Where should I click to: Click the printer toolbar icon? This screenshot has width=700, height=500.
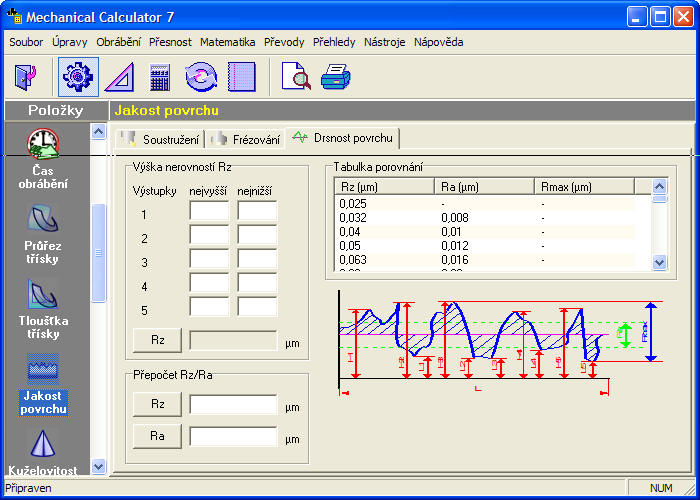[x=336, y=77]
